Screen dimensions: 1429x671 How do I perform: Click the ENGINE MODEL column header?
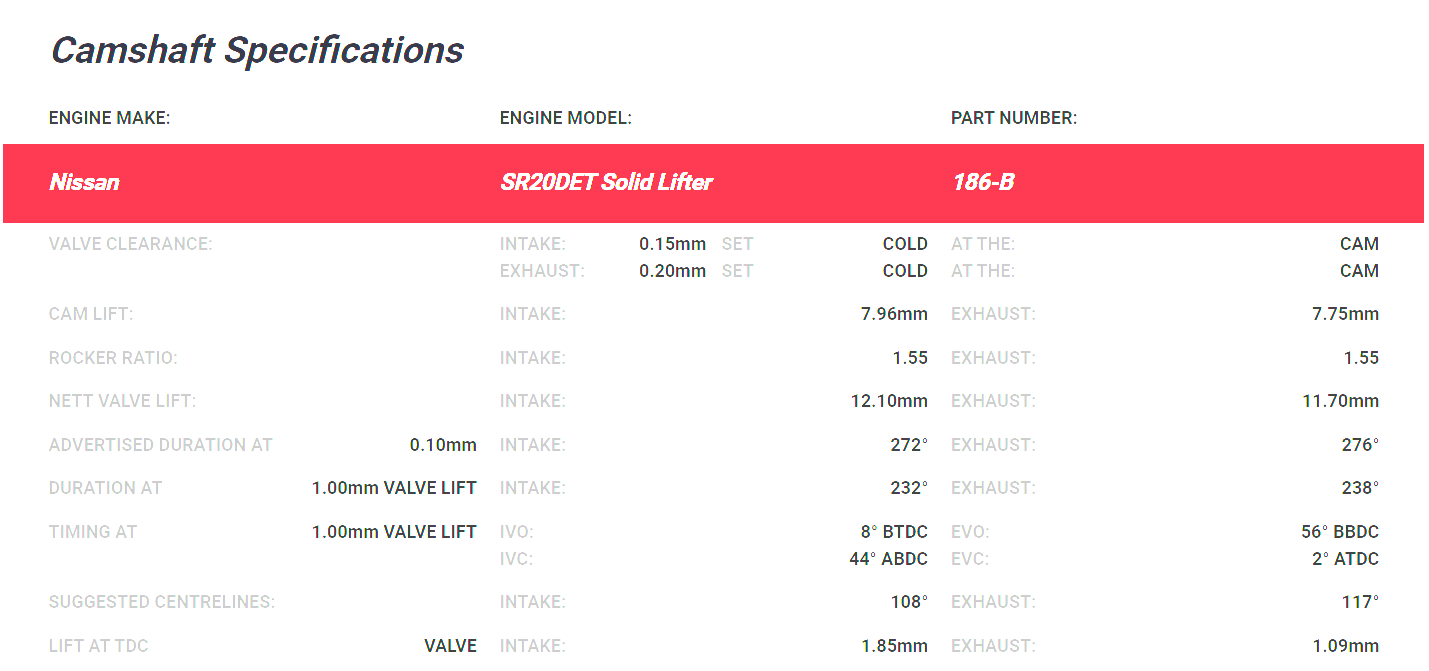[x=566, y=118]
